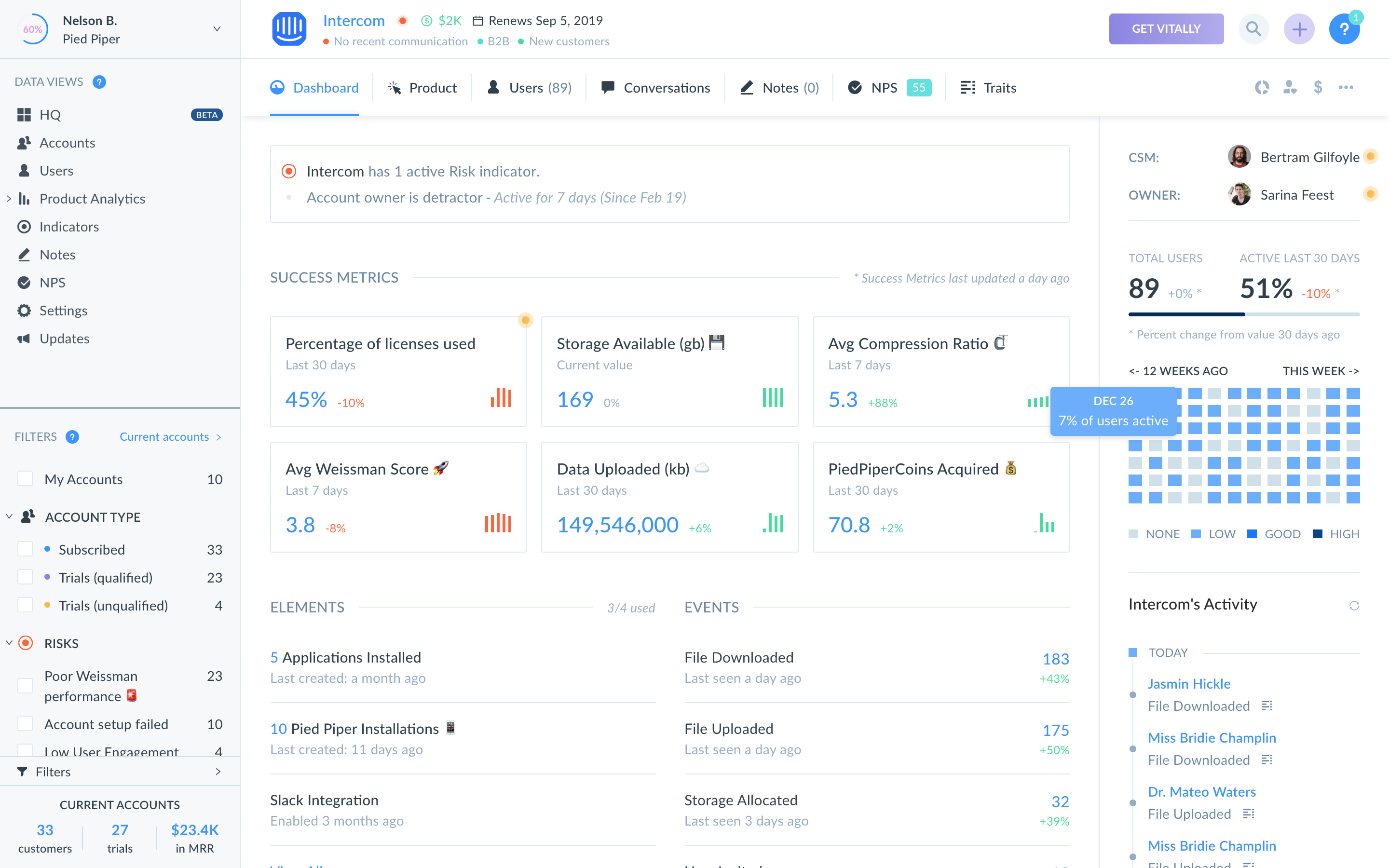The height and width of the screenshot is (868, 1389).
Task: Open the Nelson B. profile dropdown
Action: [x=217, y=29]
